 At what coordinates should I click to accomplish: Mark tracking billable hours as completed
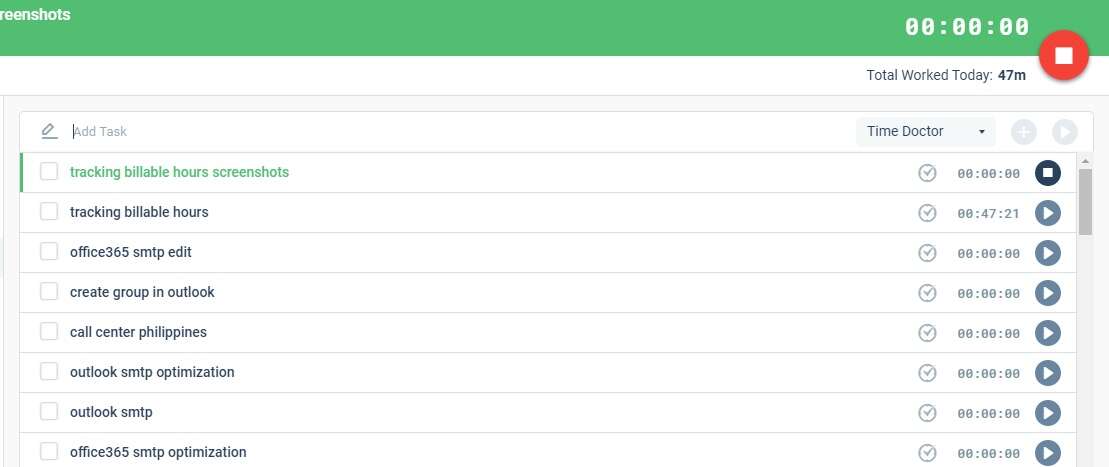pos(927,212)
